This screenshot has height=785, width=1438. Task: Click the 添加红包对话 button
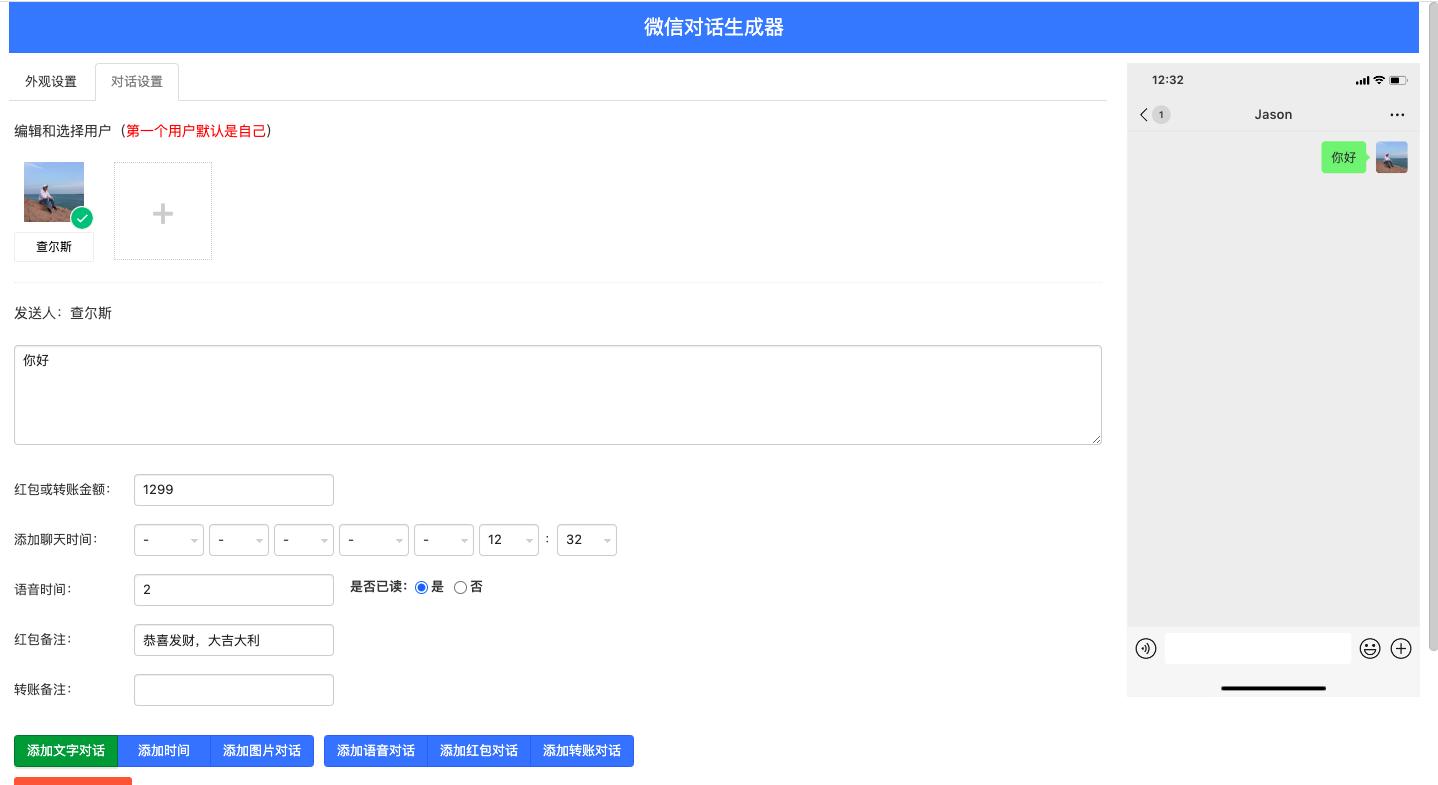[478, 750]
